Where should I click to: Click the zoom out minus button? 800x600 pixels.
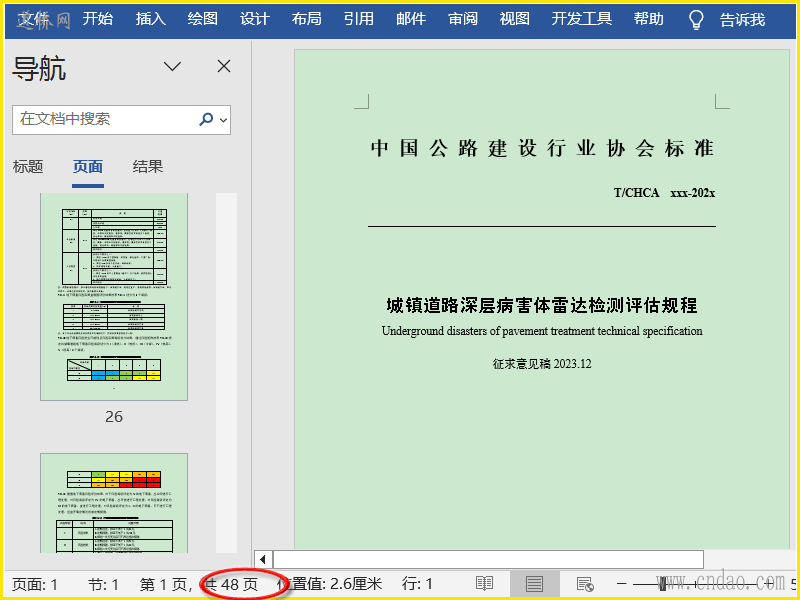coord(621,583)
